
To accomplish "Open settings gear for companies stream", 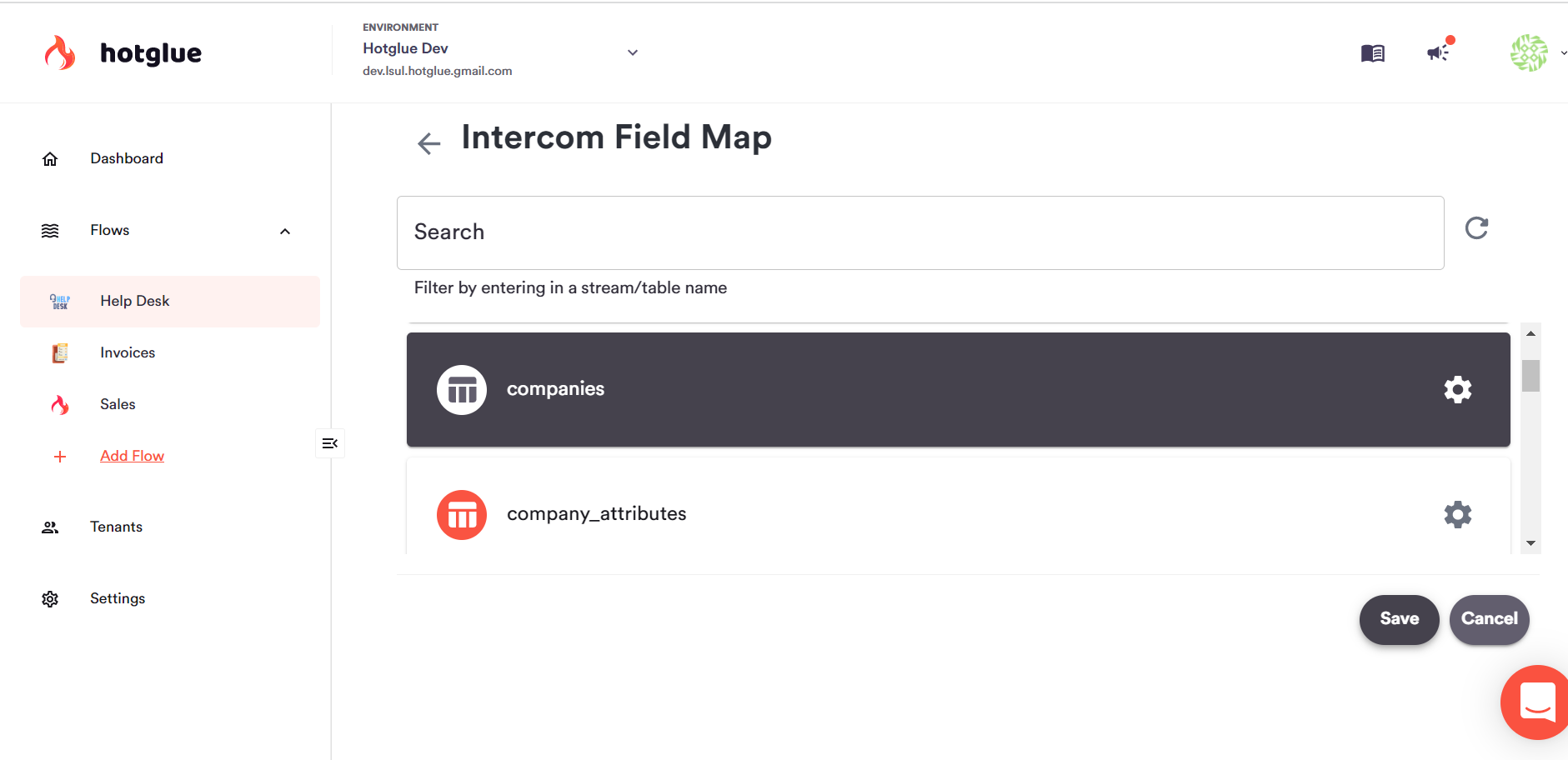I will click(1457, 389).
